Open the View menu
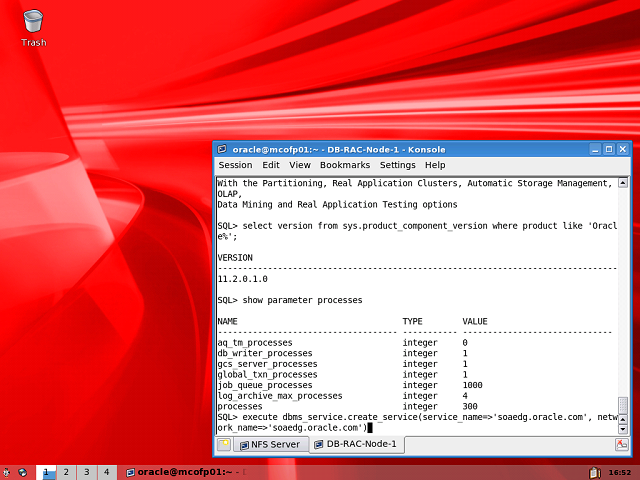Viewport: 640px width, 480px height. [x=300, y=165]
